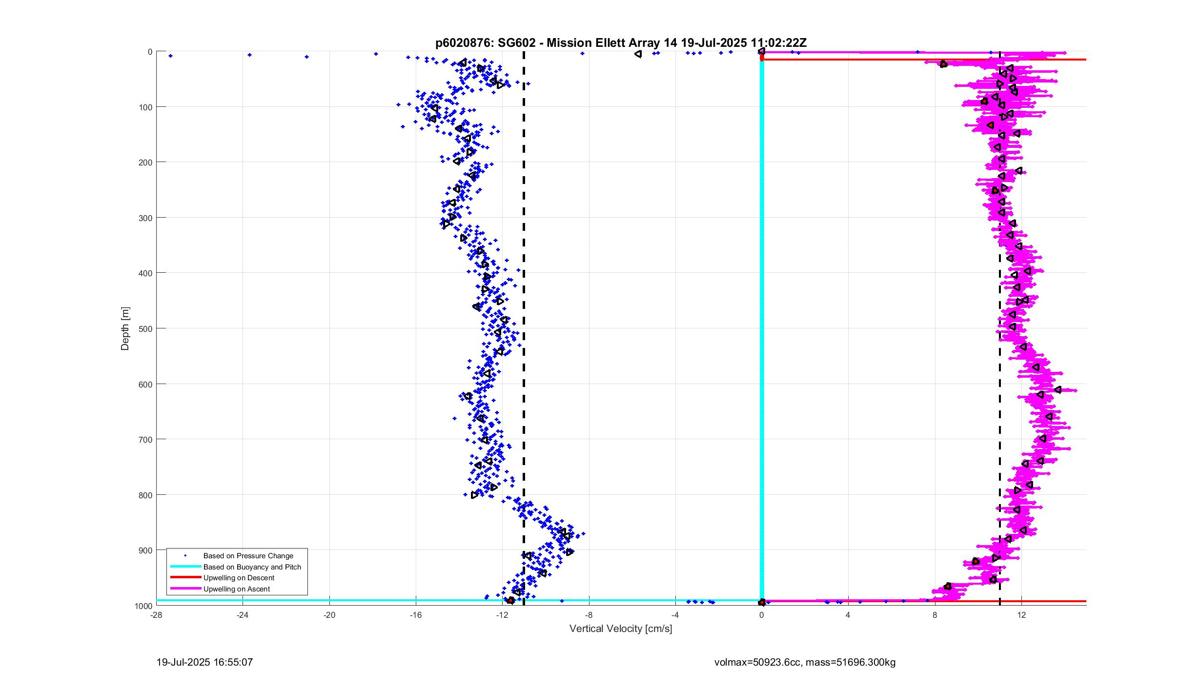Viewport: 1200px width, 681px height.
Task: Click the depth axis tick label '400'
Action: (144, 273)
